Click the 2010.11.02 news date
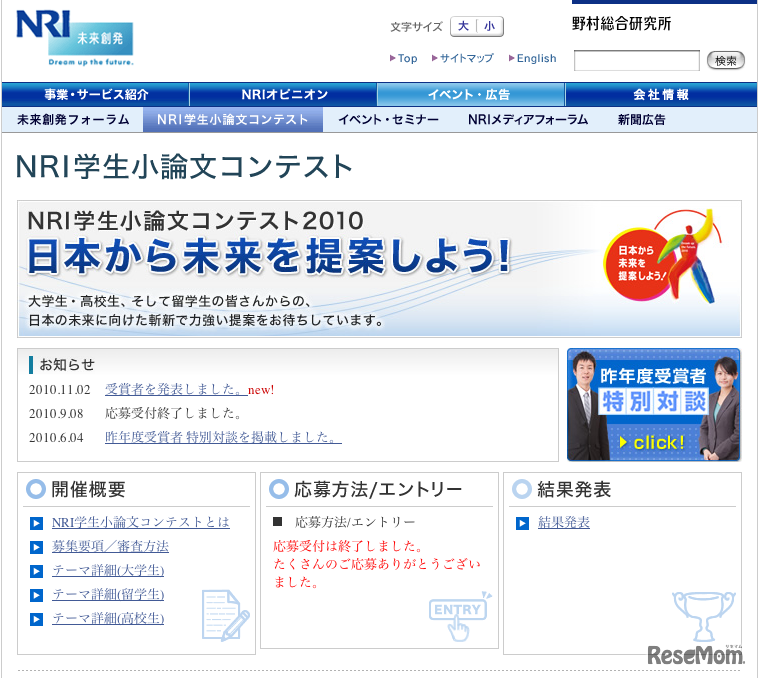Screen dimensions: 758x678 point(59,389)
